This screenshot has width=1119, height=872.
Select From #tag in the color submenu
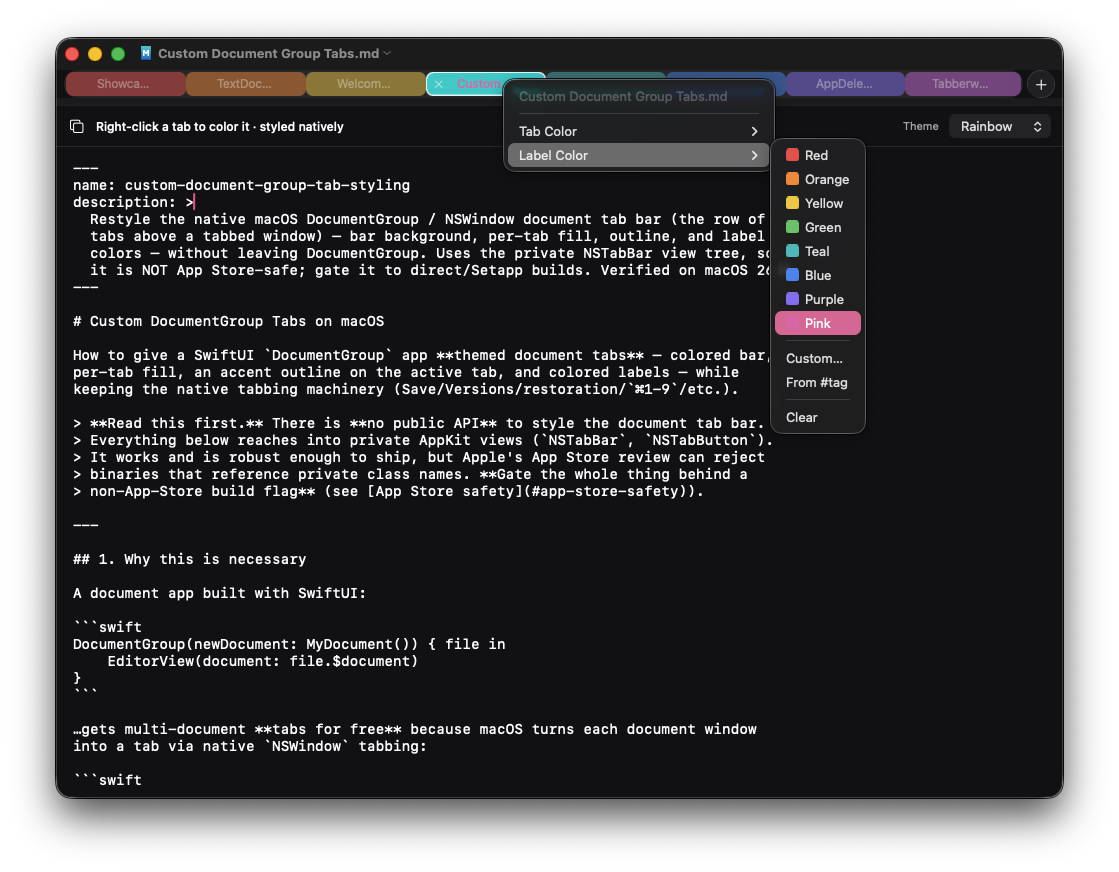818,382
